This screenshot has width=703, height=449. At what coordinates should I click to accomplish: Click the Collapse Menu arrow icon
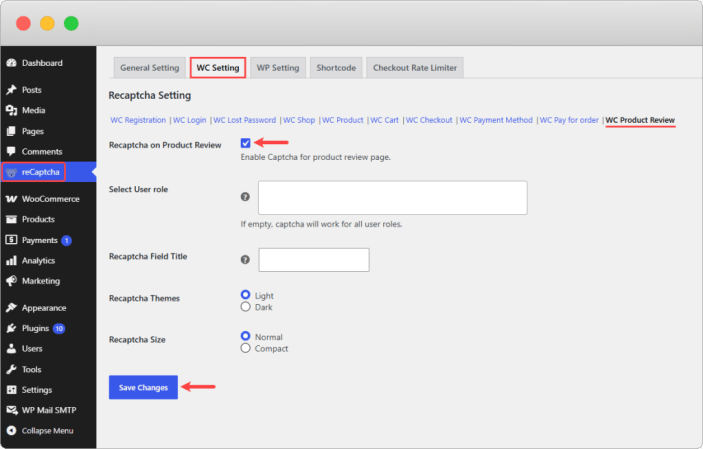[x=11, y=431]
